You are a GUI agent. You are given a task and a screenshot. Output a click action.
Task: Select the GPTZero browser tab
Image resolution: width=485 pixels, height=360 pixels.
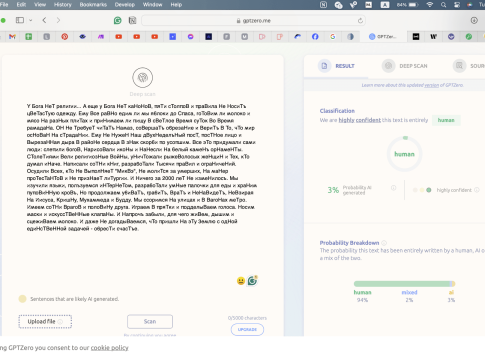coord(383,37)
